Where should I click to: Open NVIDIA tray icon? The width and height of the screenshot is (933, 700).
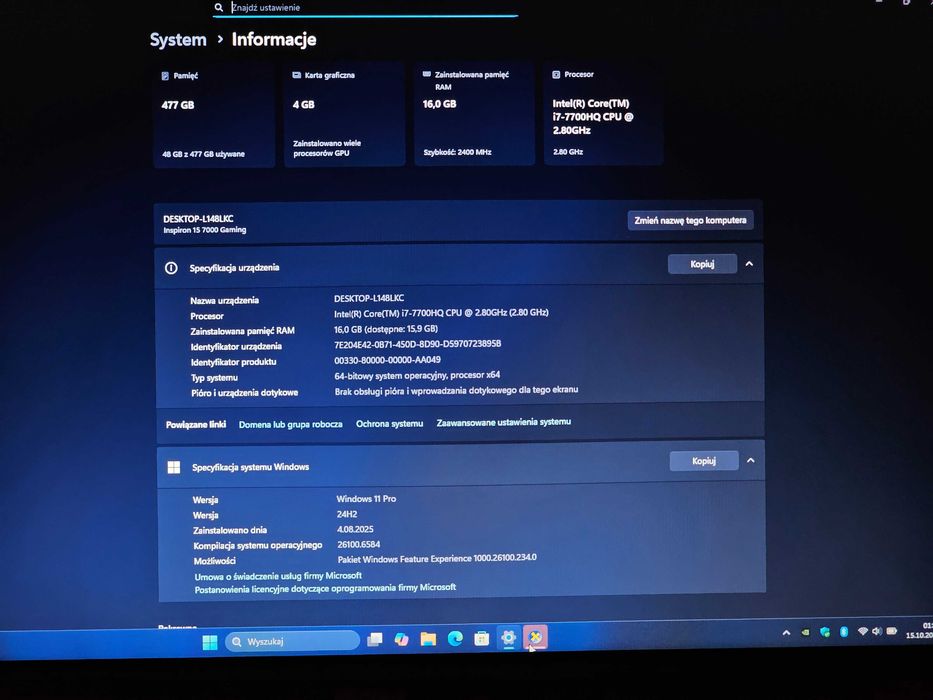[x=805, y=633]
